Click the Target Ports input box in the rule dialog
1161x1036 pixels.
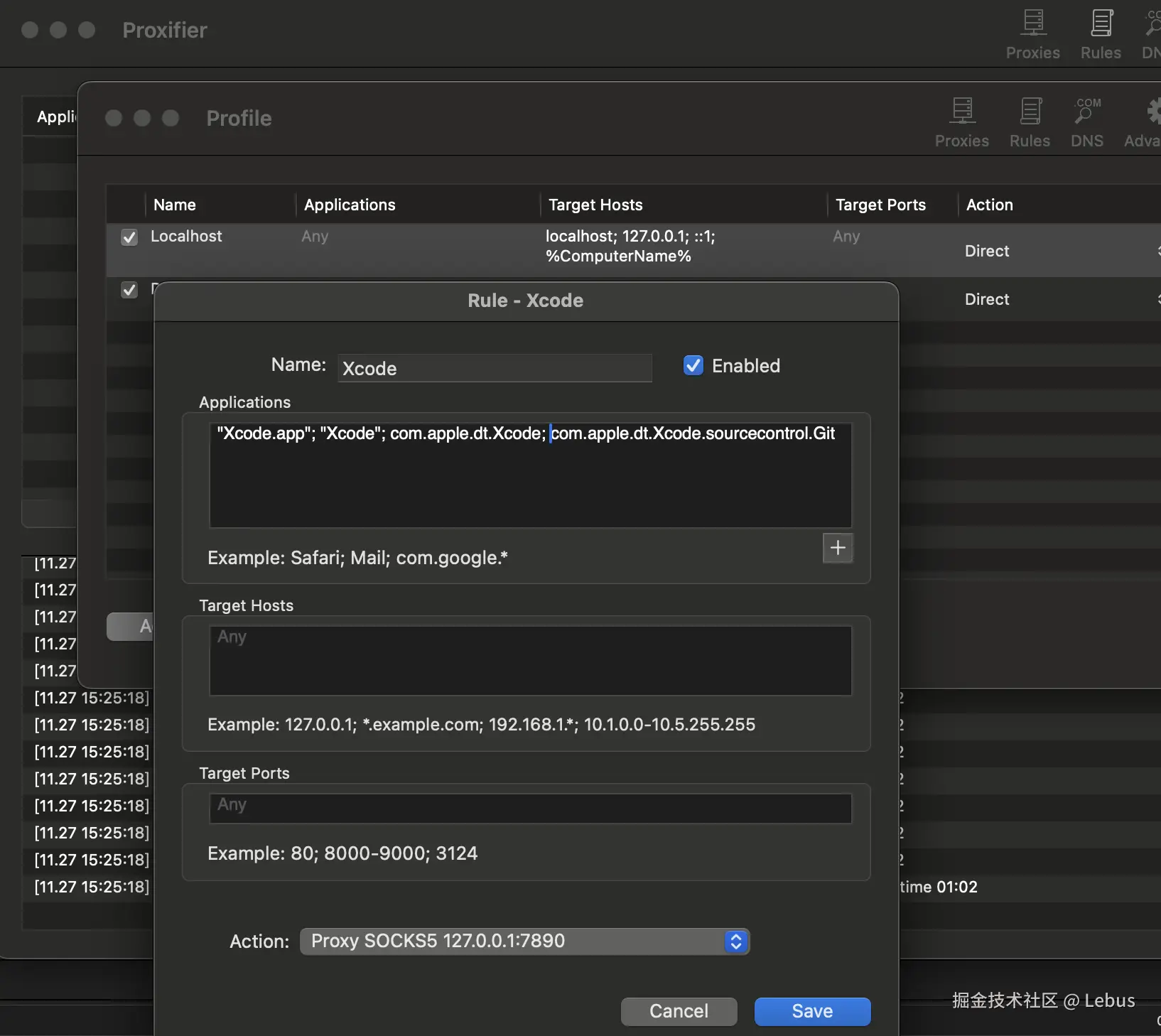(530, 808)
